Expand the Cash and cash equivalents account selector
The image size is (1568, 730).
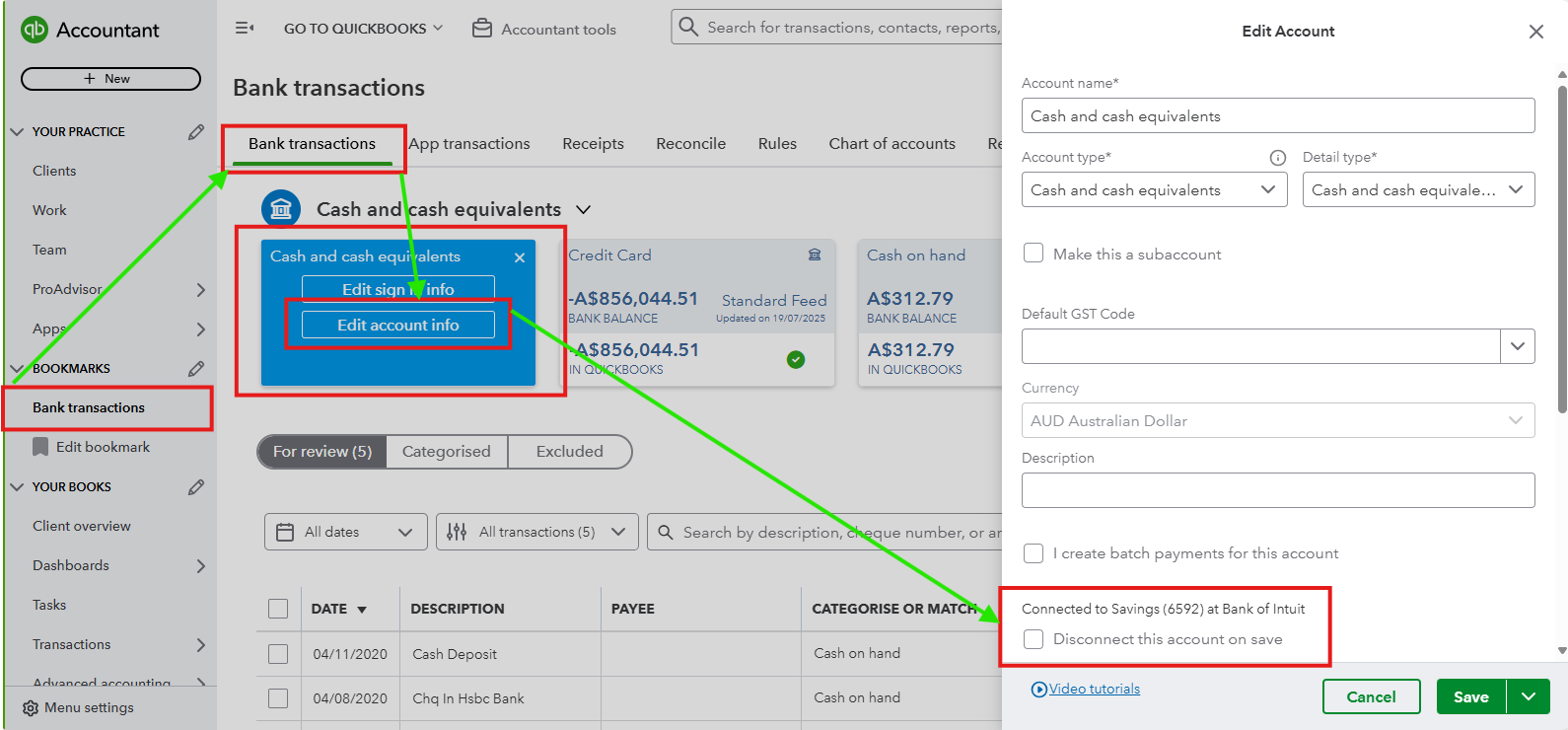tap(583, 209)
